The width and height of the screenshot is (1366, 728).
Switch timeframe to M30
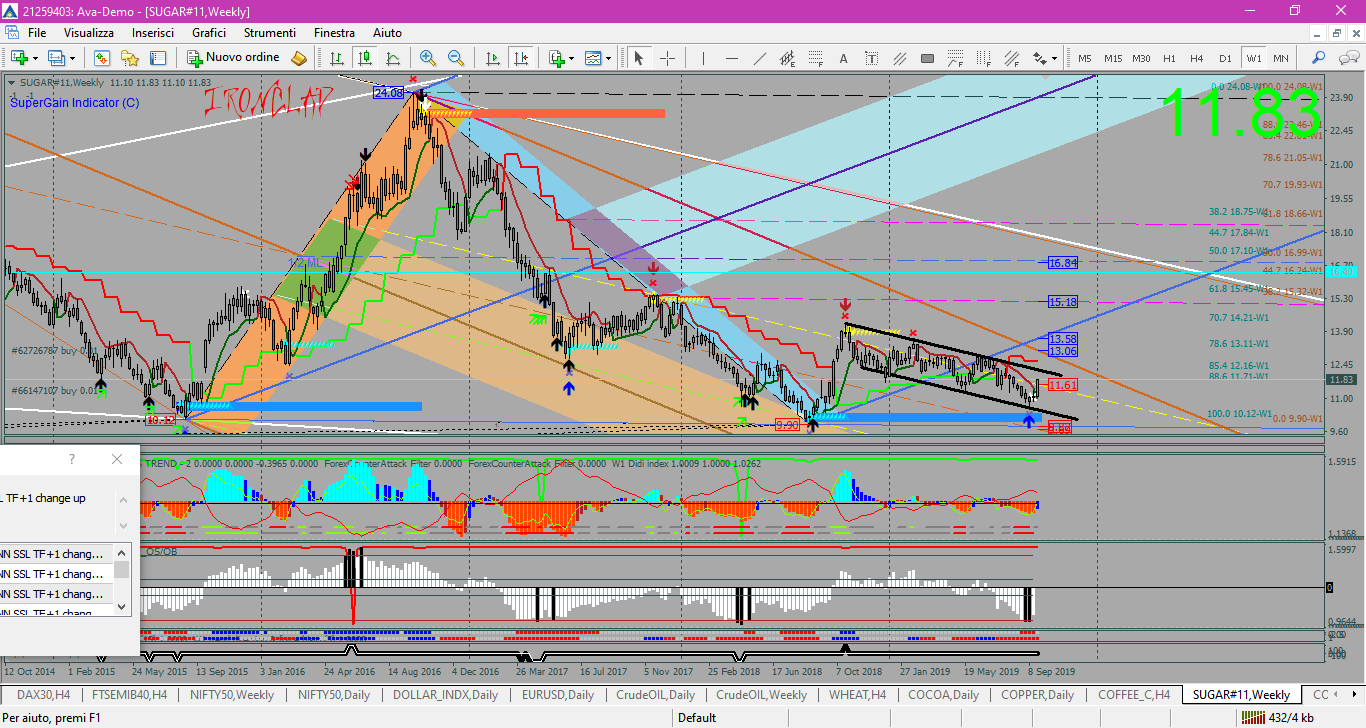pyautogui.click(x=1141, y=58)
